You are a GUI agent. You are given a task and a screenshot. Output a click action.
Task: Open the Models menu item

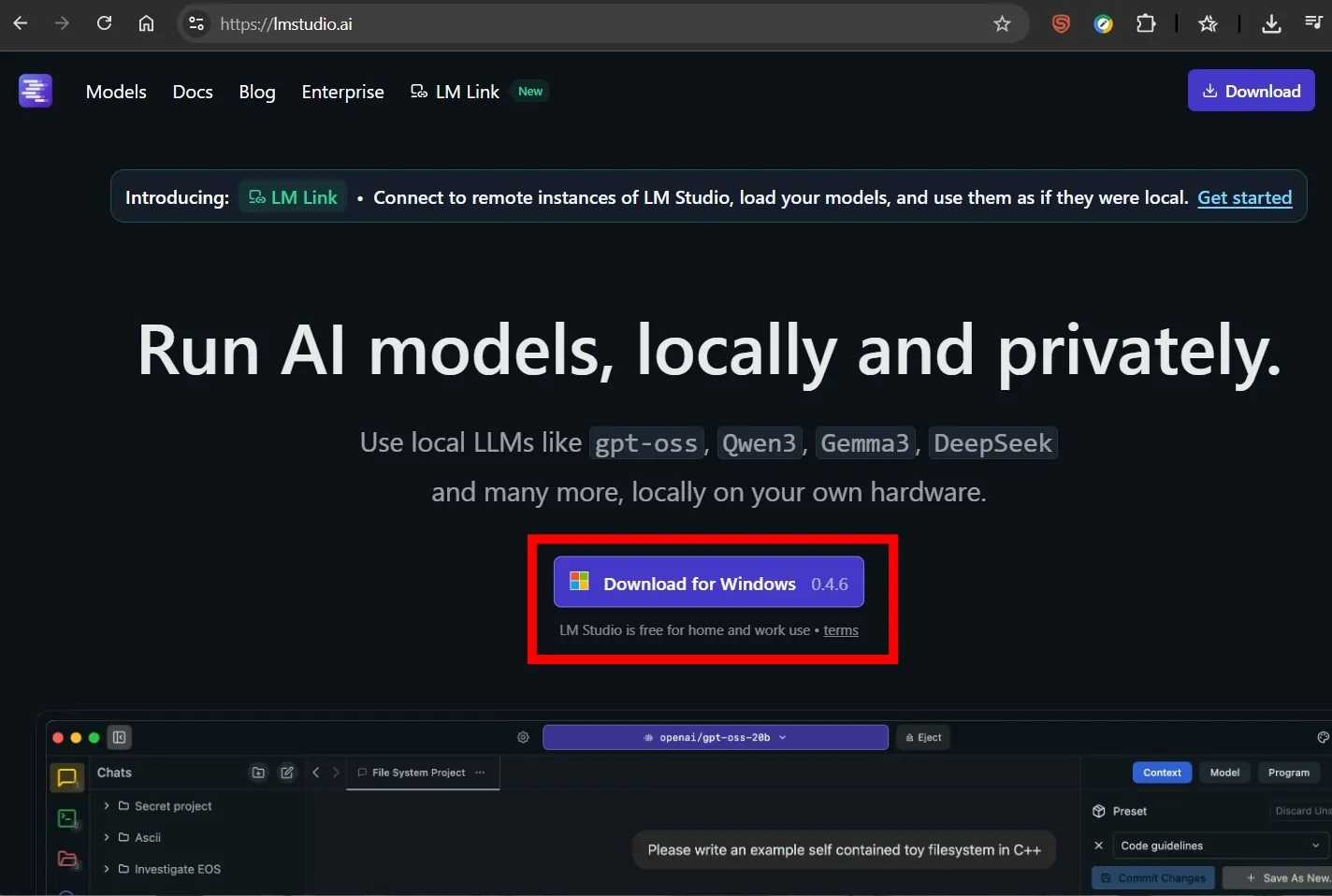pos(116,92)
